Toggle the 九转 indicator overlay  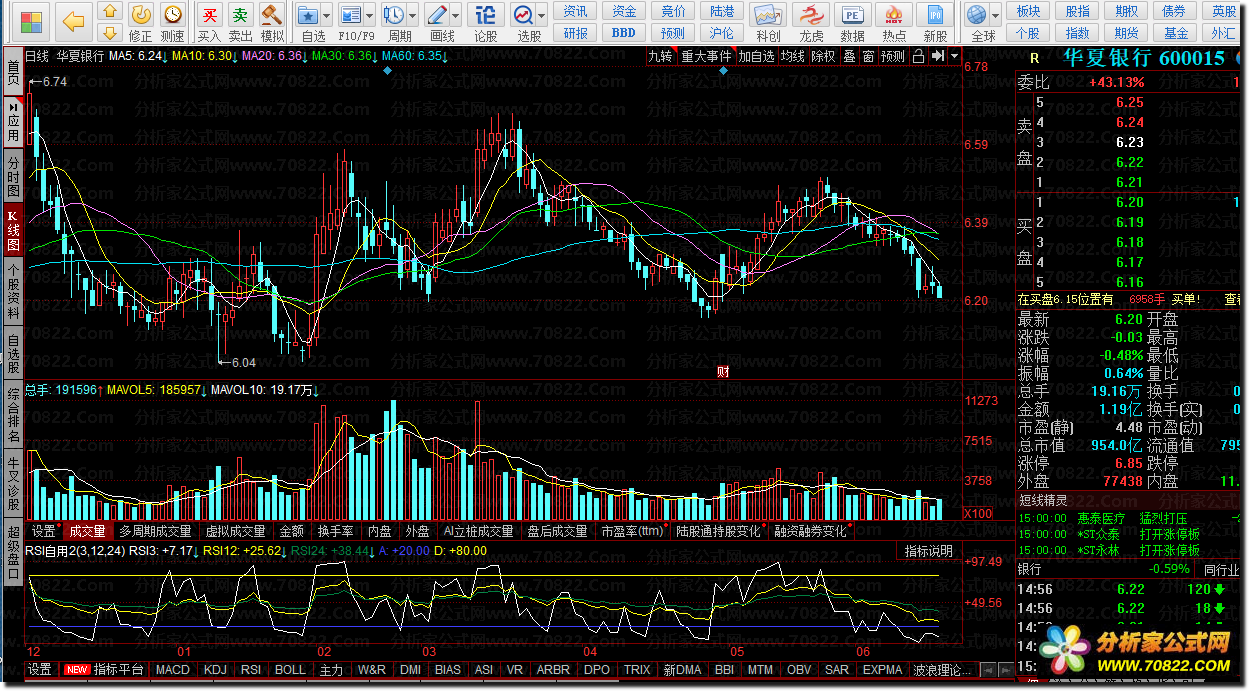click(660, 57)
